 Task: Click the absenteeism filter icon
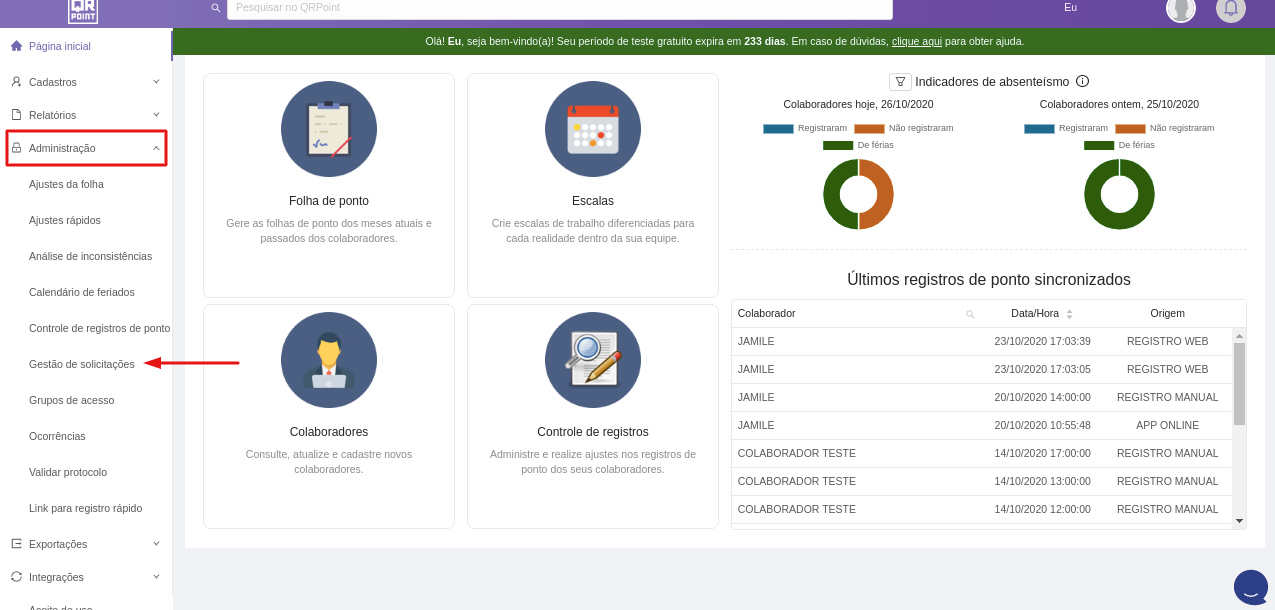[x=900, y=82]
